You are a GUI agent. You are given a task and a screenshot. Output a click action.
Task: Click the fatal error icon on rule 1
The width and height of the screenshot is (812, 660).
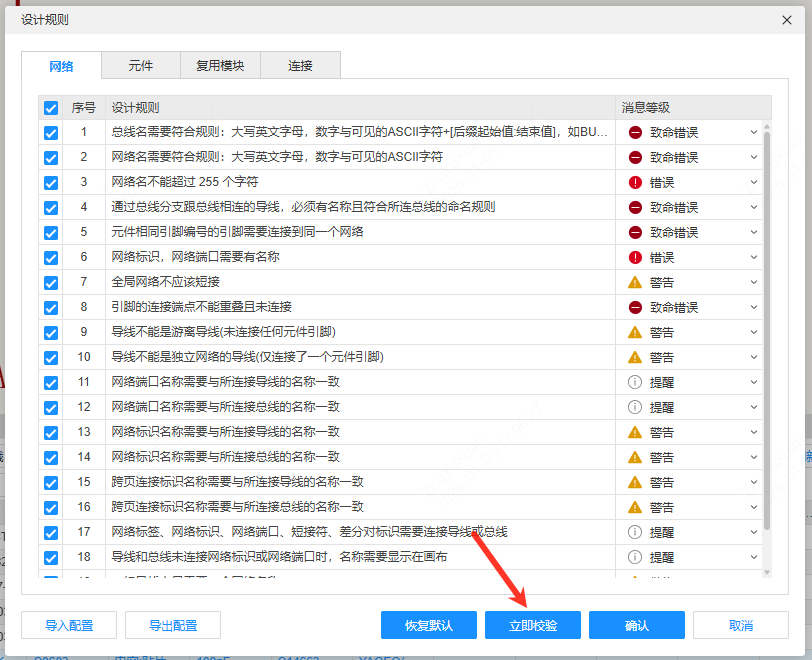[x=636, y=132]
